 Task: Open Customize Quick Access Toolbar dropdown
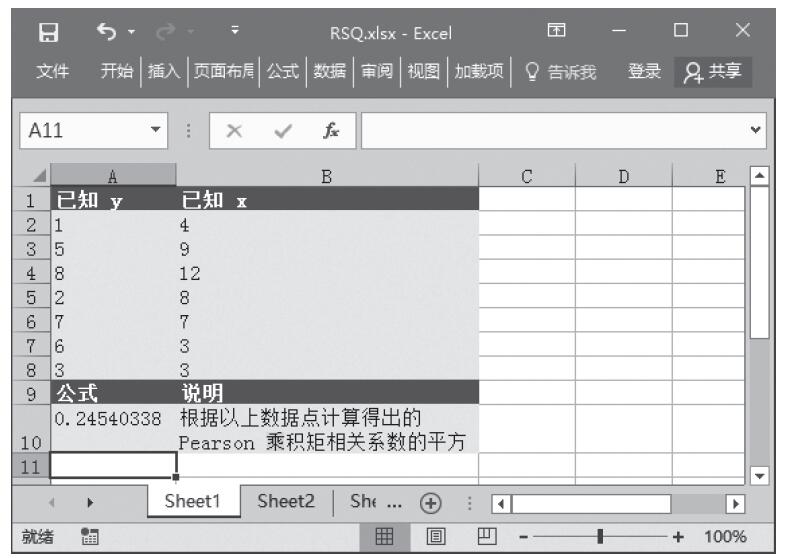click(232, 33)
